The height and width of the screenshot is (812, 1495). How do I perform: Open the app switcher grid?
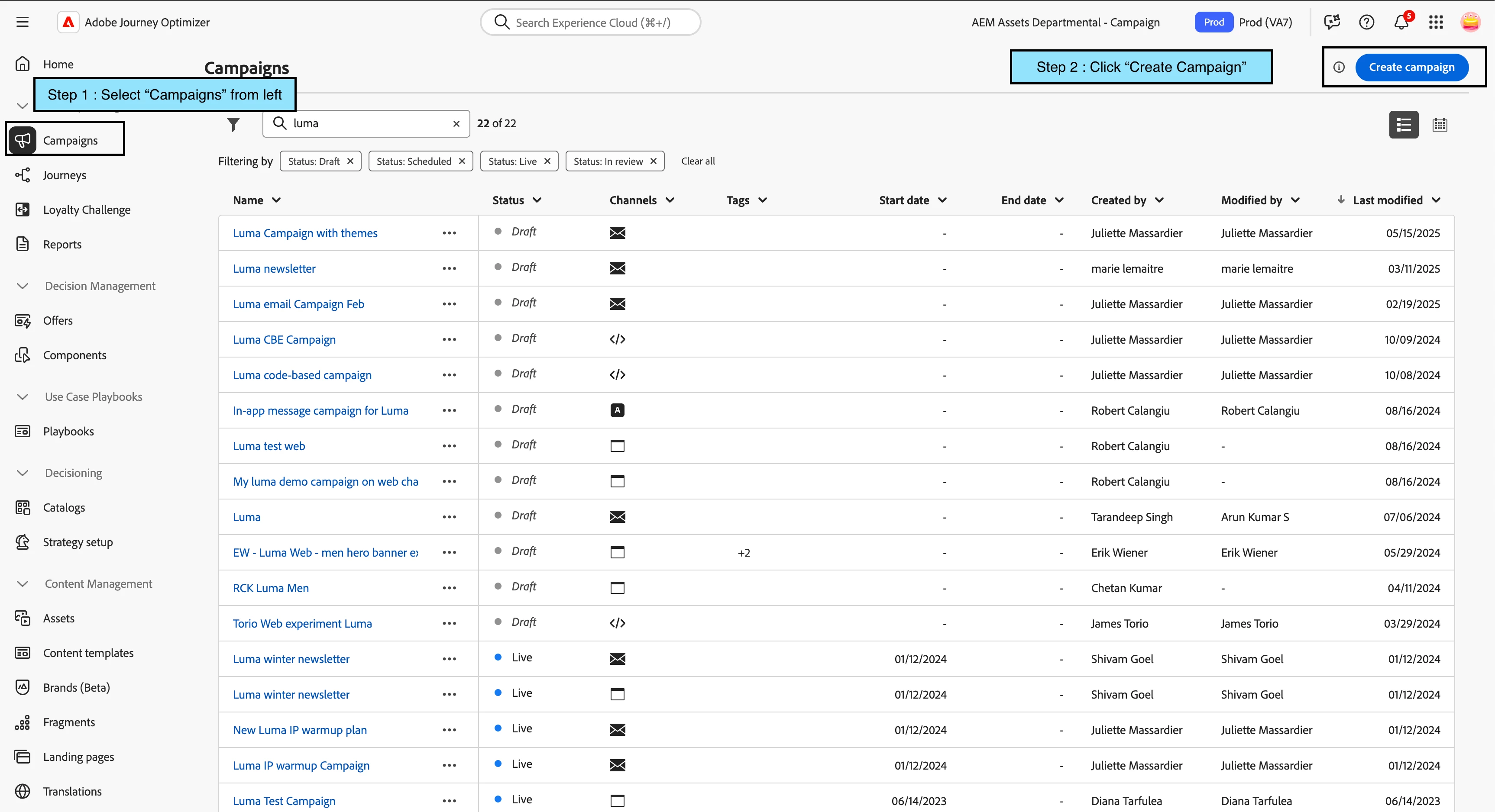[x=1436, y=23]
